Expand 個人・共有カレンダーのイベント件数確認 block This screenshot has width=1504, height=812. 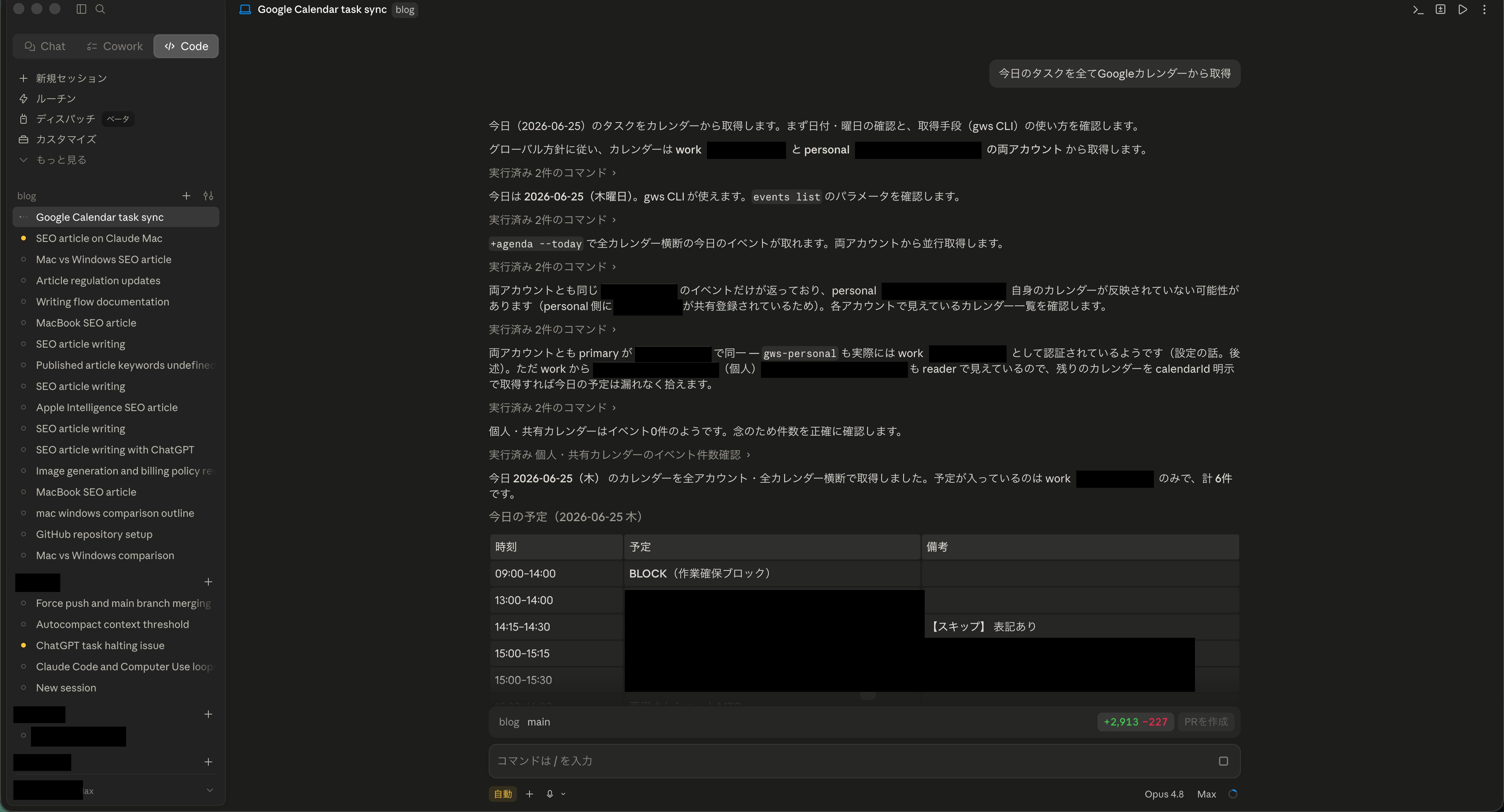click(620, 455)
